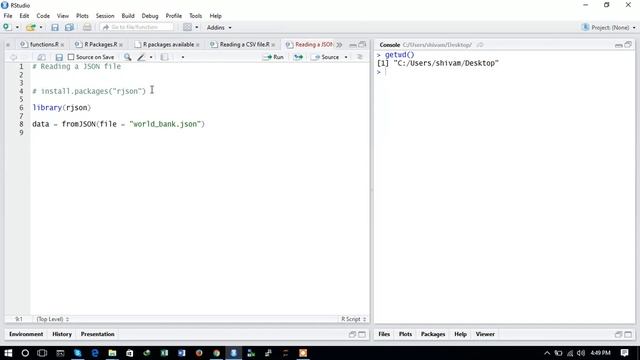This screenshot has height=360, width=640.
Task: Open the Help menu
Action: tap(215, 16)
